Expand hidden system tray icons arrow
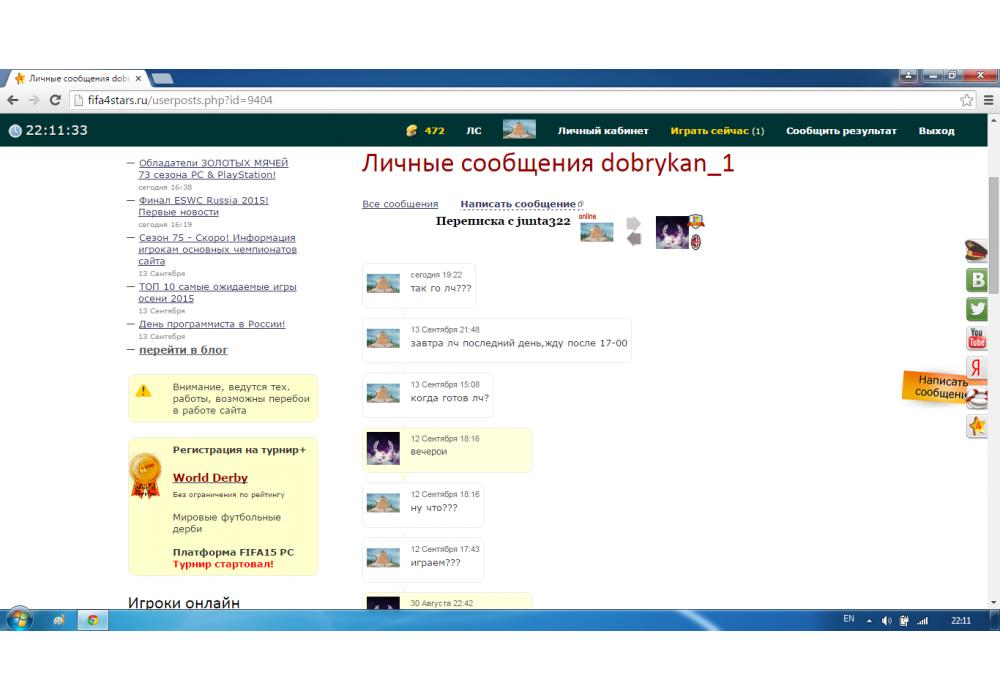The width and height of the screenshot is (1000, 700). (x=869, y=620)
